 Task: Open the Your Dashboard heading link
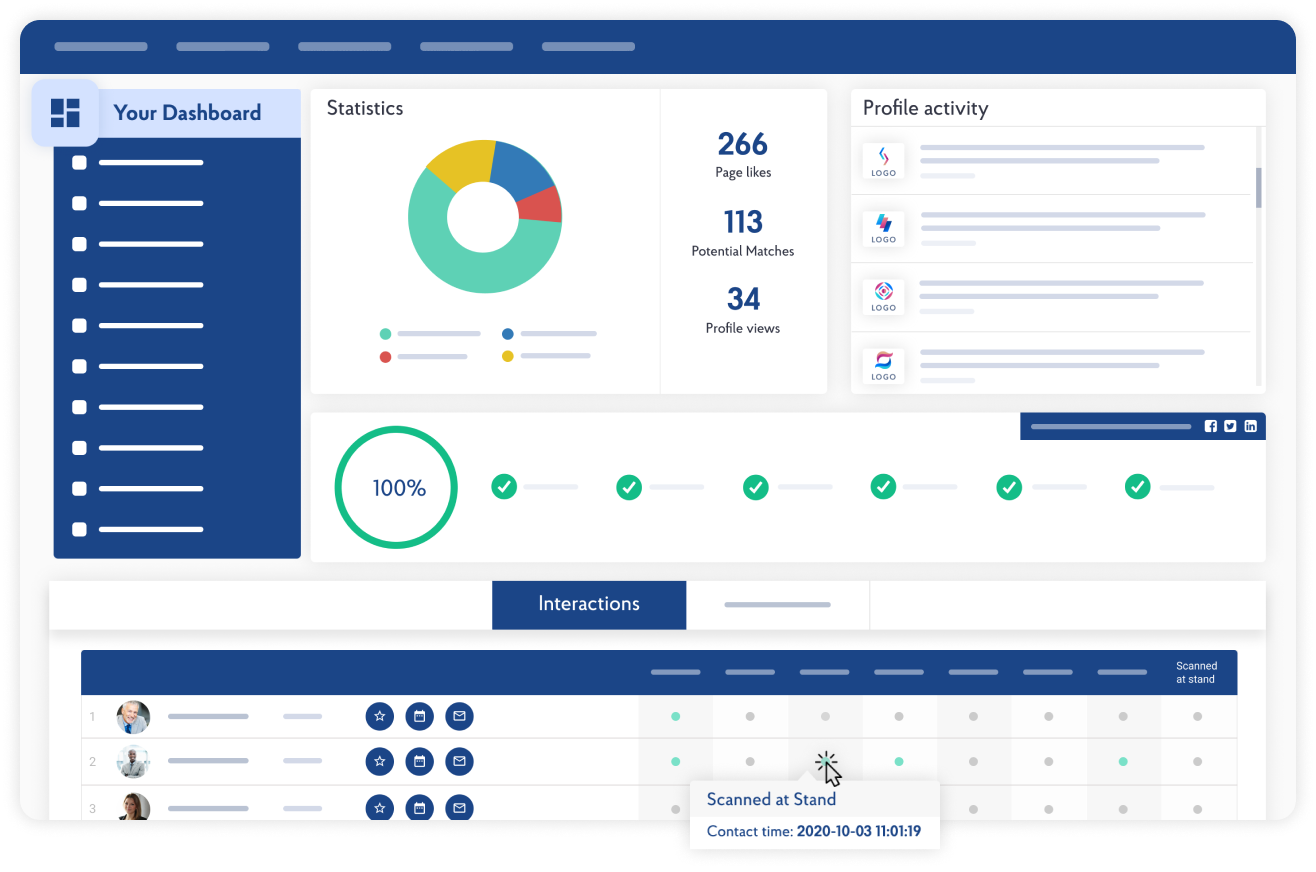(x=187, y=113)
